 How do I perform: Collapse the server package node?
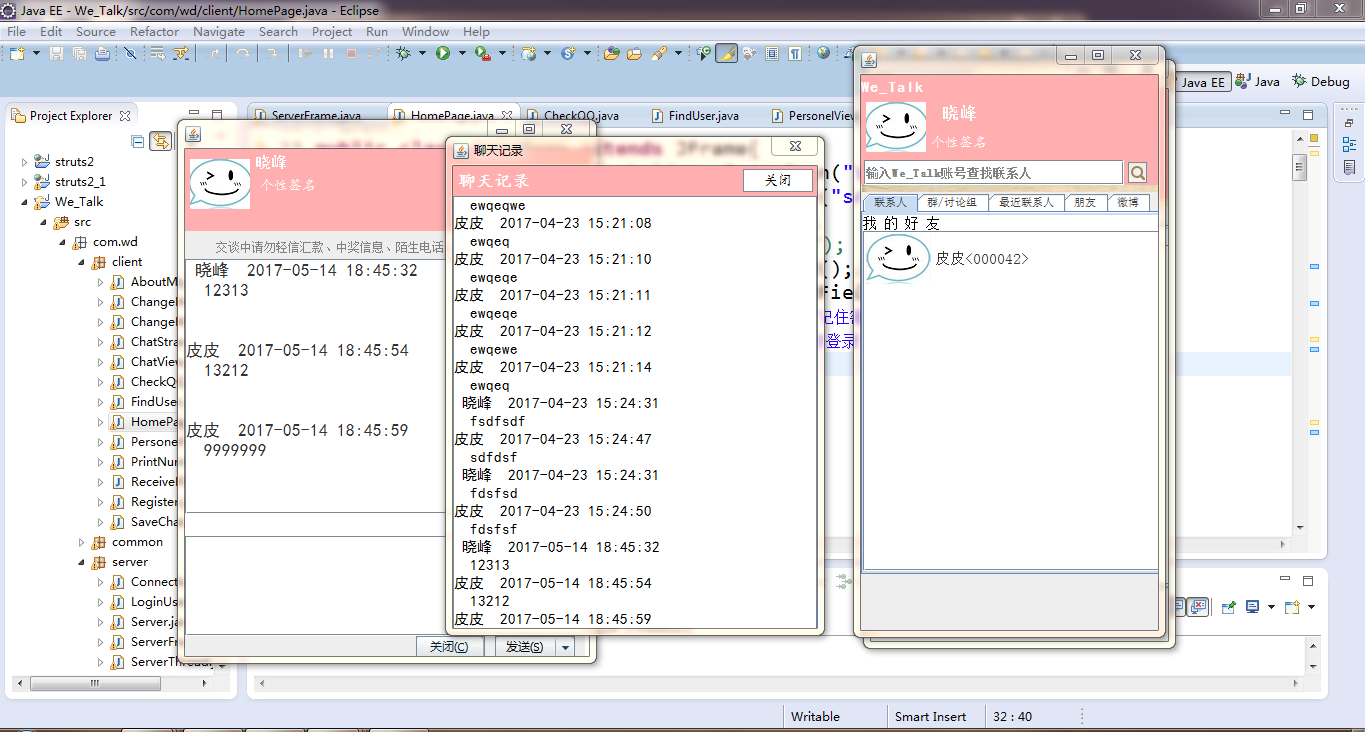point(82,562)
